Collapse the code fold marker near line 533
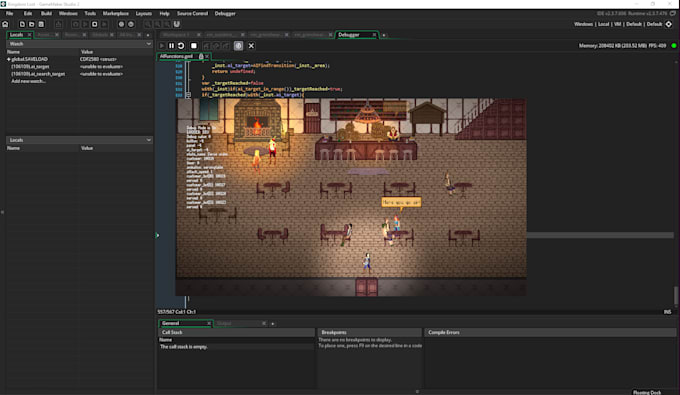 click(188, 95)
